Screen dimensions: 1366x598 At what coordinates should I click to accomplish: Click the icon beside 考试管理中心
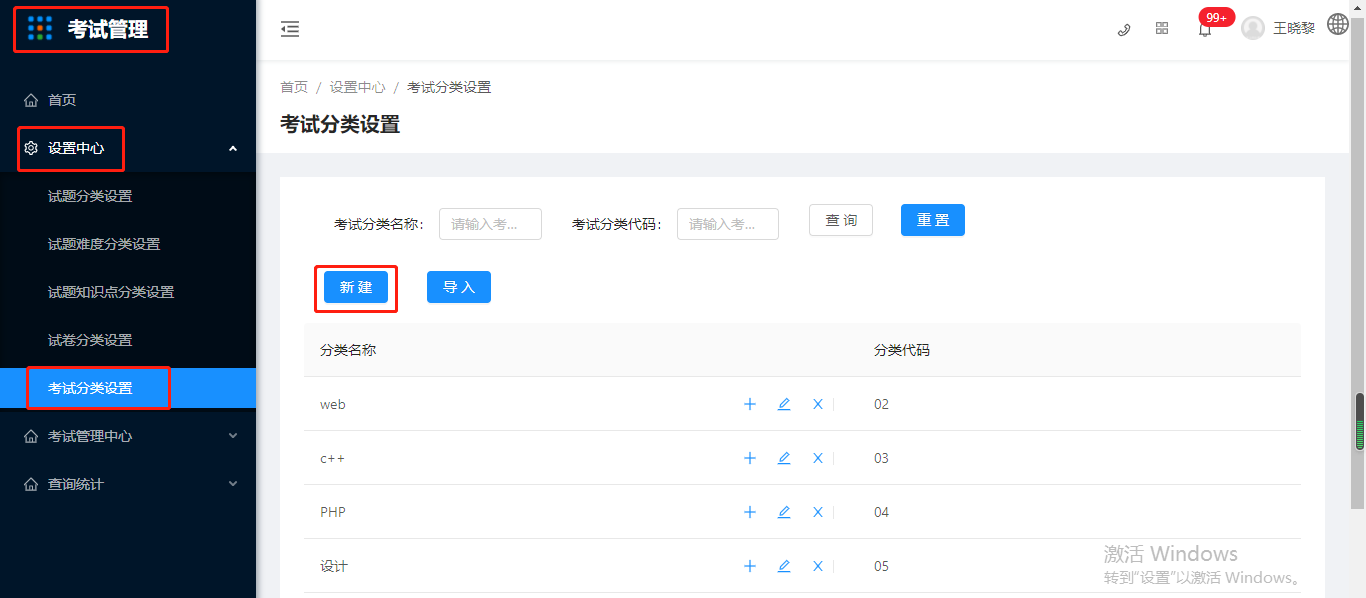point(31,436)
